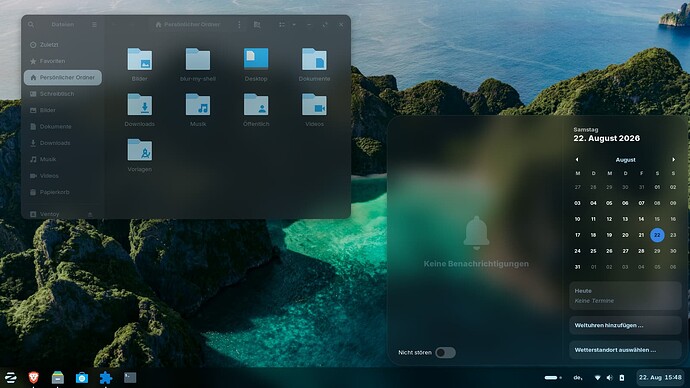Open the Heute events panel
Screen dimensions: 690x388
(625, 296)
